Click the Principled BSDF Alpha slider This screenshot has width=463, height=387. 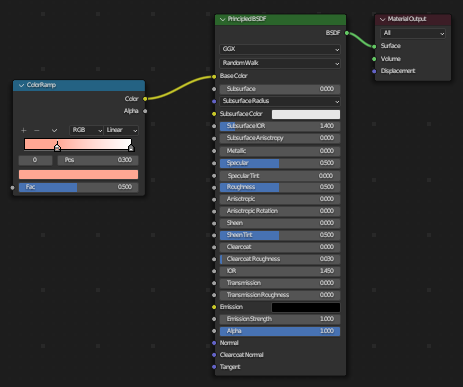pos(280,331)
